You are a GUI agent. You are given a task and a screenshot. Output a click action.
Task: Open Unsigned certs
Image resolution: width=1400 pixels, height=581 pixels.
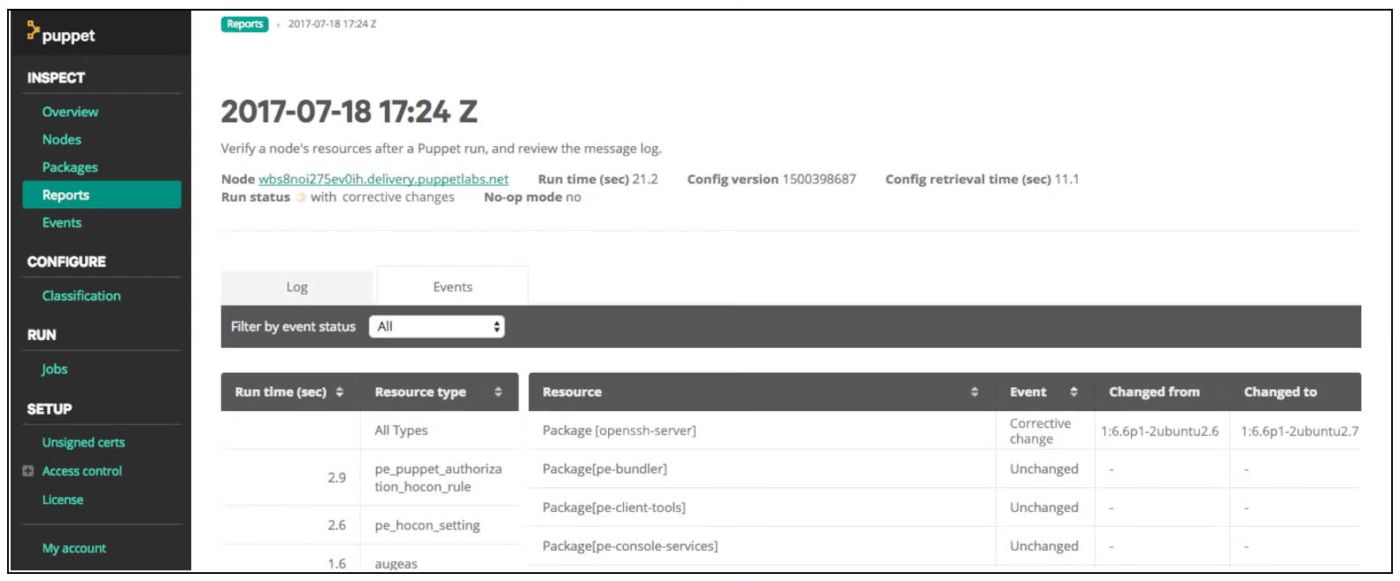[x=83, y=442]
